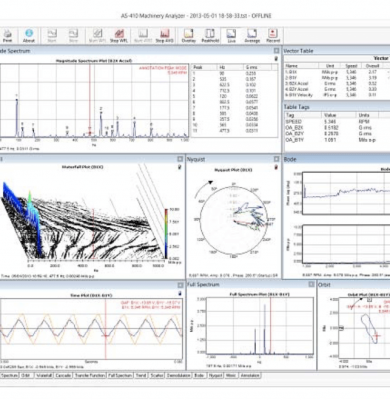Click the red cursor line in Magnitude Spectrum
This screenshot has height=400, width=390.
tap(90, 100)
